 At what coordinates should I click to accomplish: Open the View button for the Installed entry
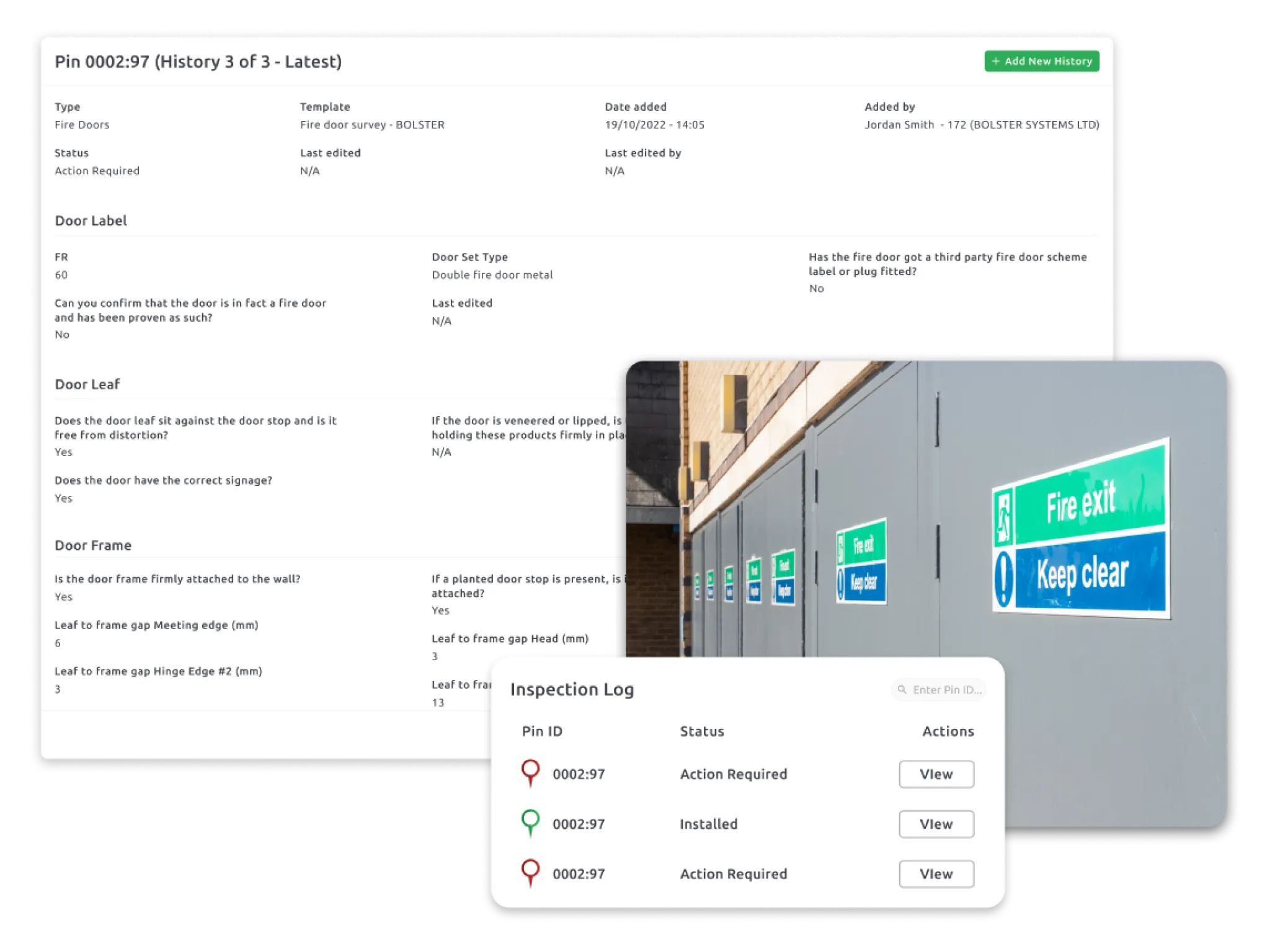click(936, 824)
